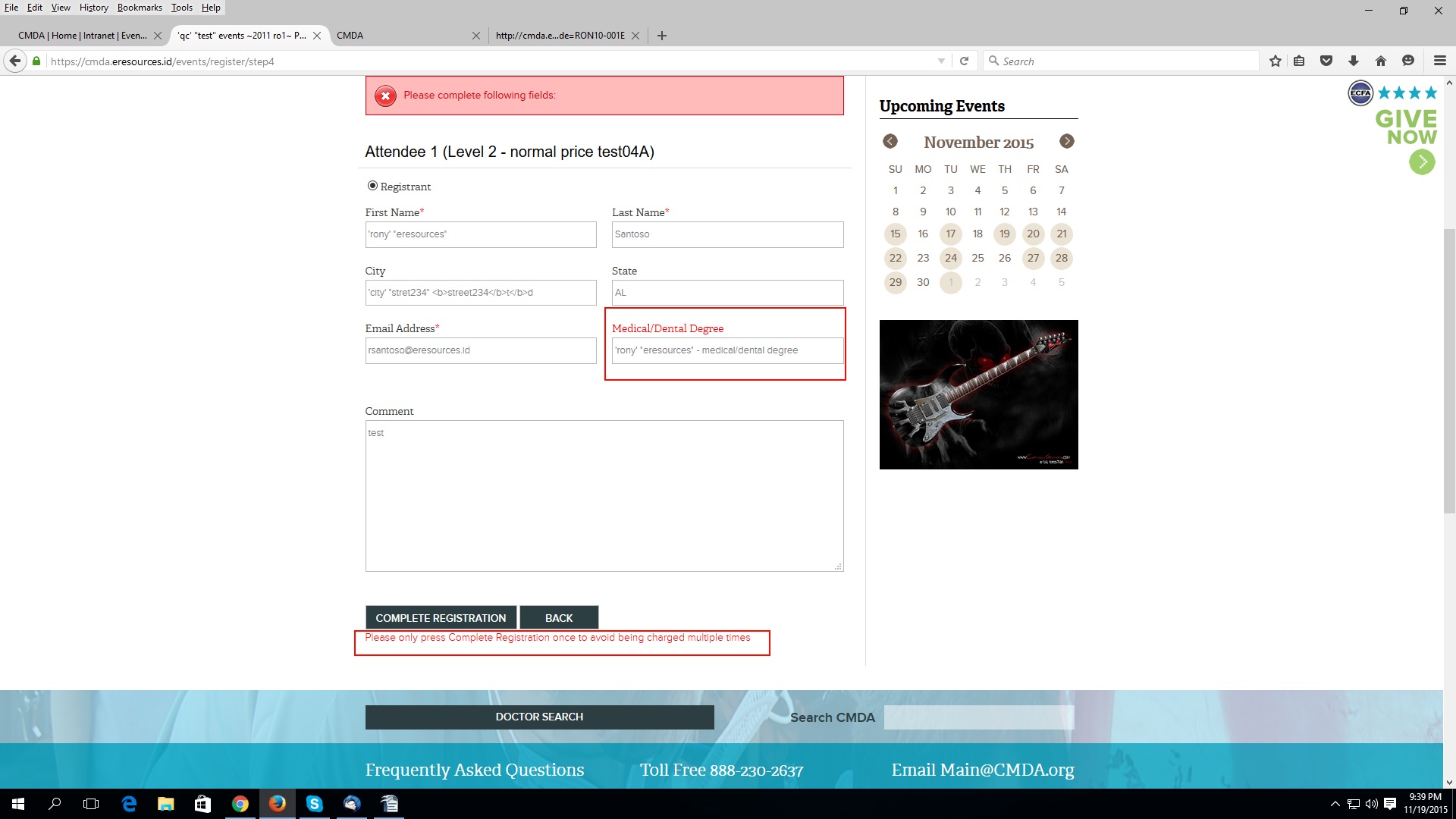Open the Edit menu
This screenshot has height=819, width=1456.
click(x=35, y=8)
